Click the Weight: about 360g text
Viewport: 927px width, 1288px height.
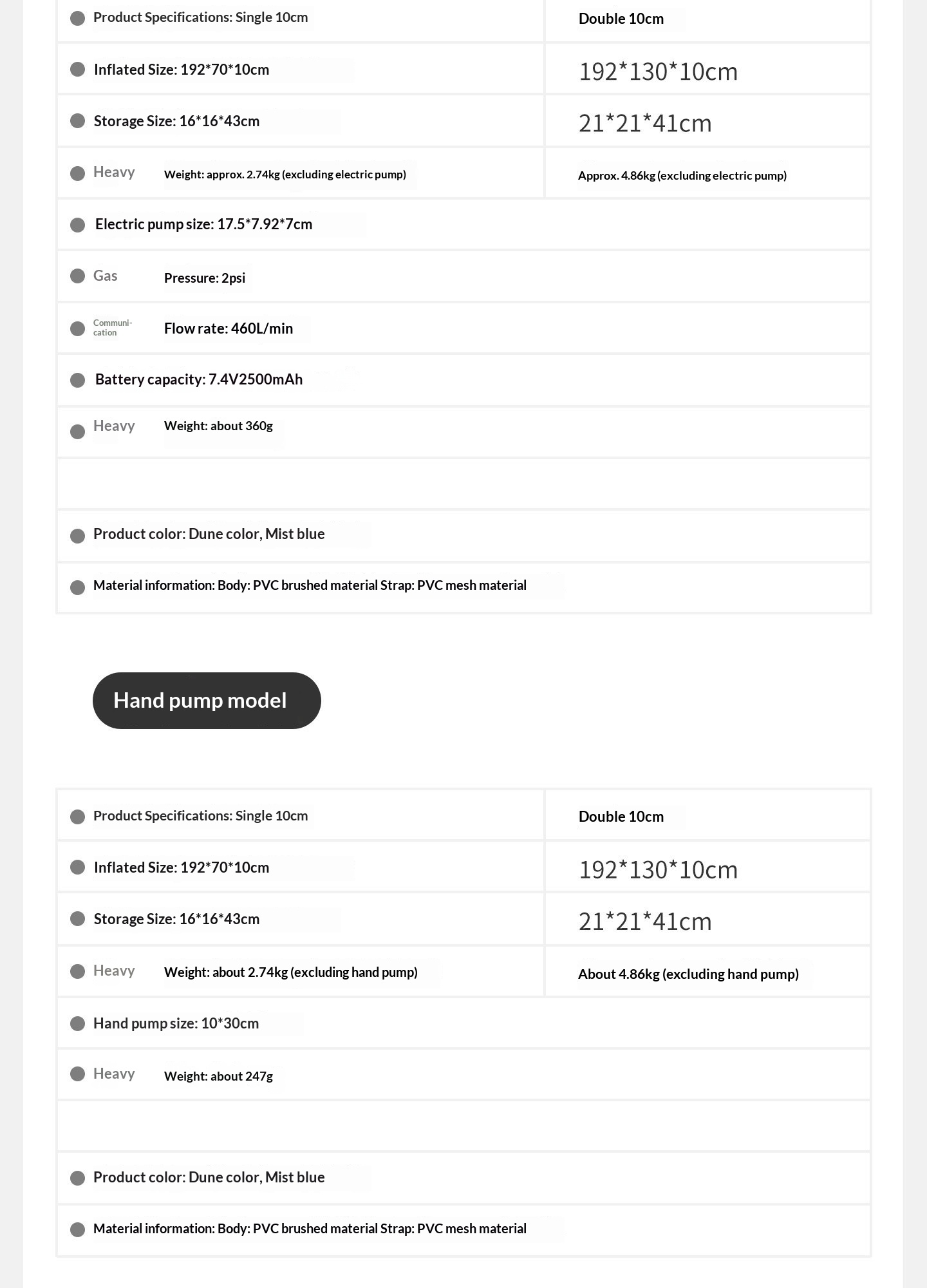(x=218, y=426)
